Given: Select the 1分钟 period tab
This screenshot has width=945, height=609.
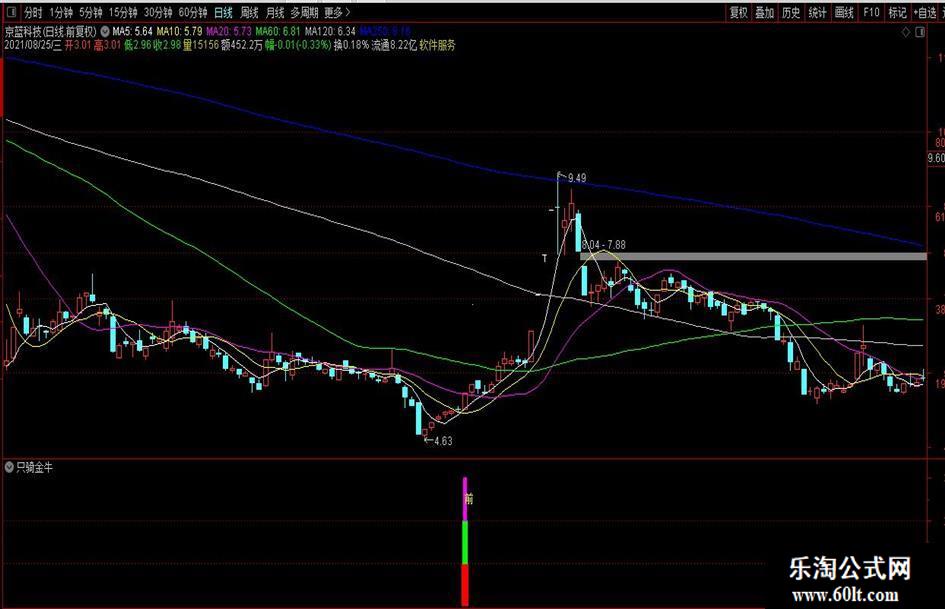Looking at the screenshot, I should [61, 12].
